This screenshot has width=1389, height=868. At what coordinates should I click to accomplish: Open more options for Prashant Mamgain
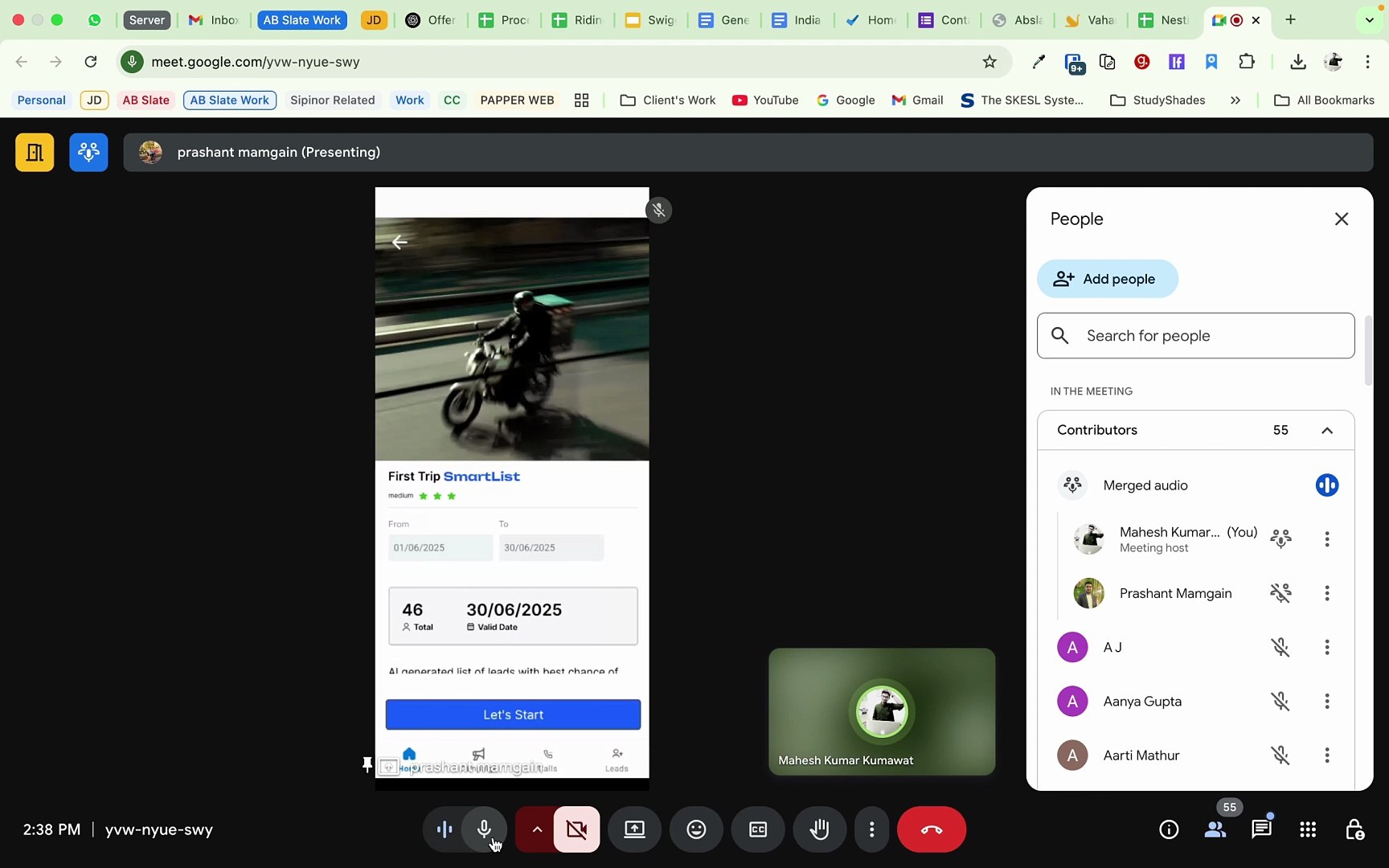[1327, 593]
